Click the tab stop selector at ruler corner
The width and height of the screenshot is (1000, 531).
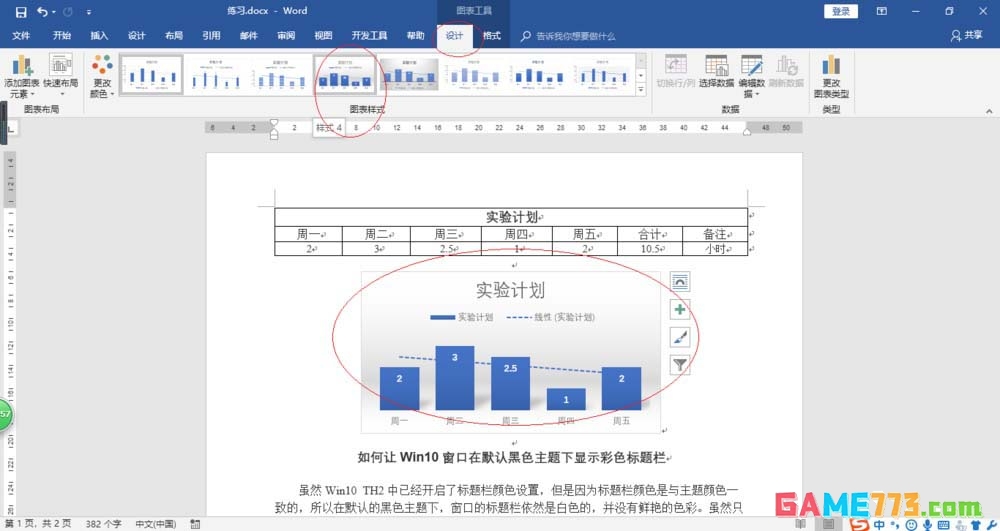10,129
